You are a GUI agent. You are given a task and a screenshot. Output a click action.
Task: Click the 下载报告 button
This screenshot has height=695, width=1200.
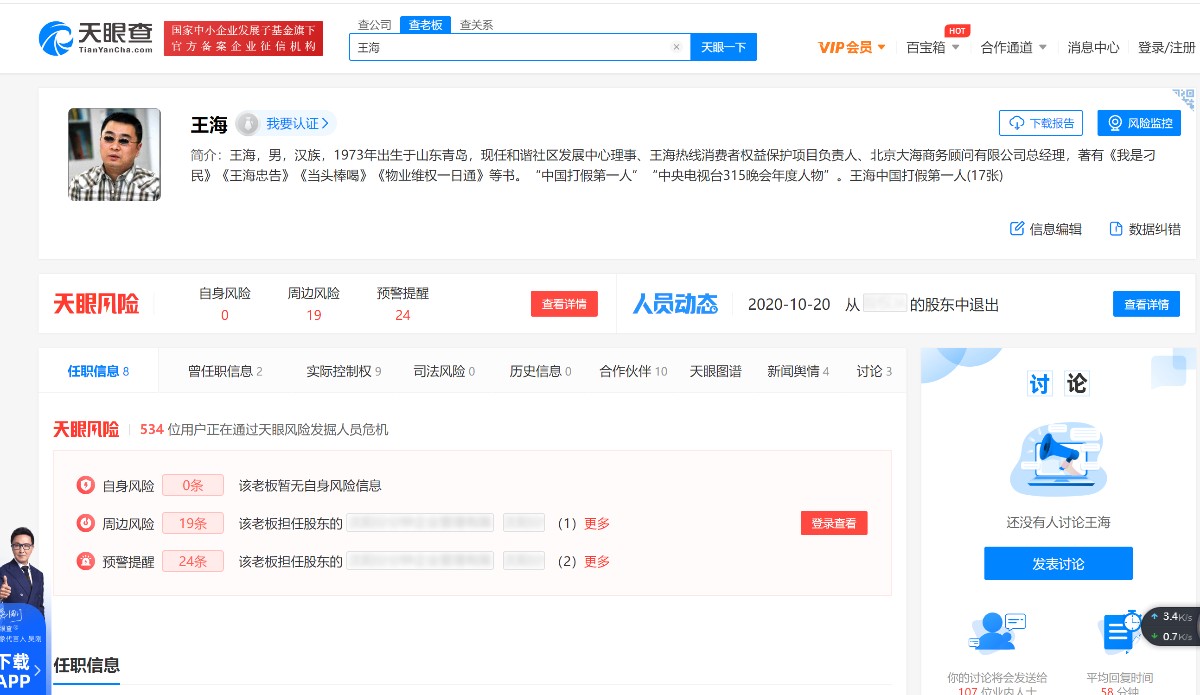click(1041, 123)
